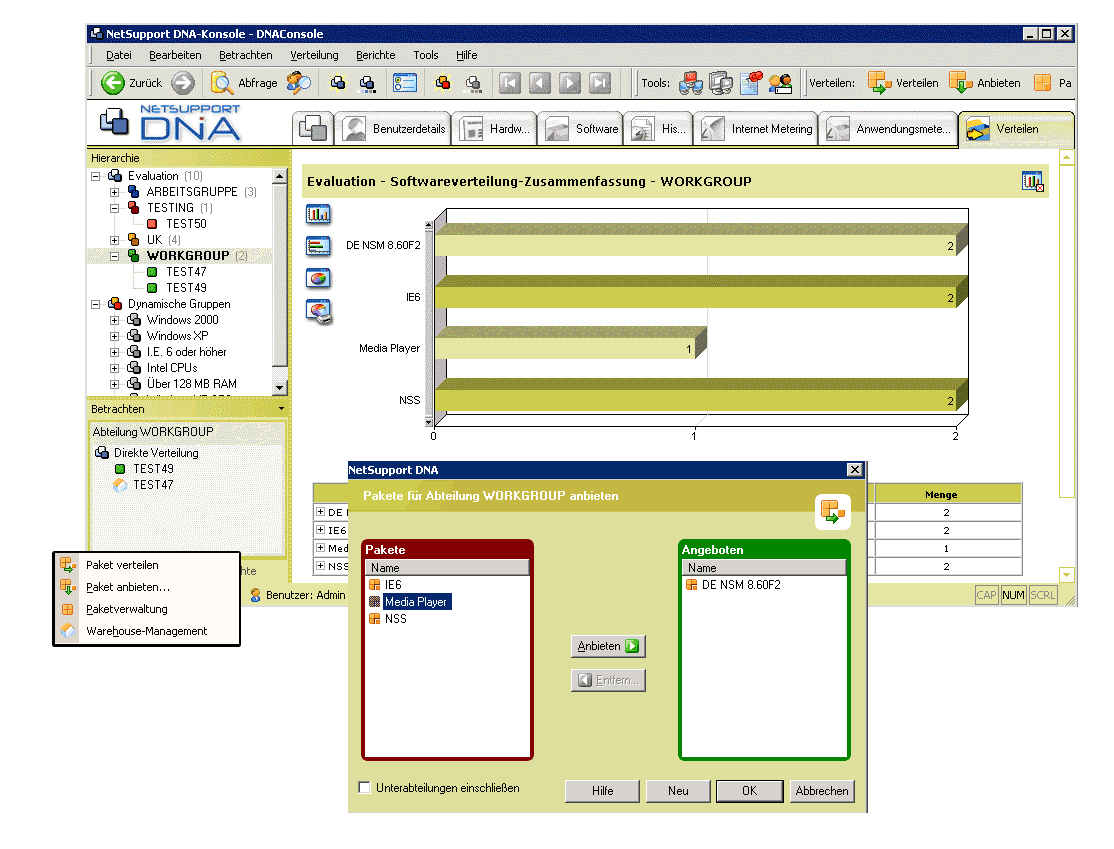Open the Verteilung menu
The height and width of the screenshot is (849, 1114).
tap(314, 55)
